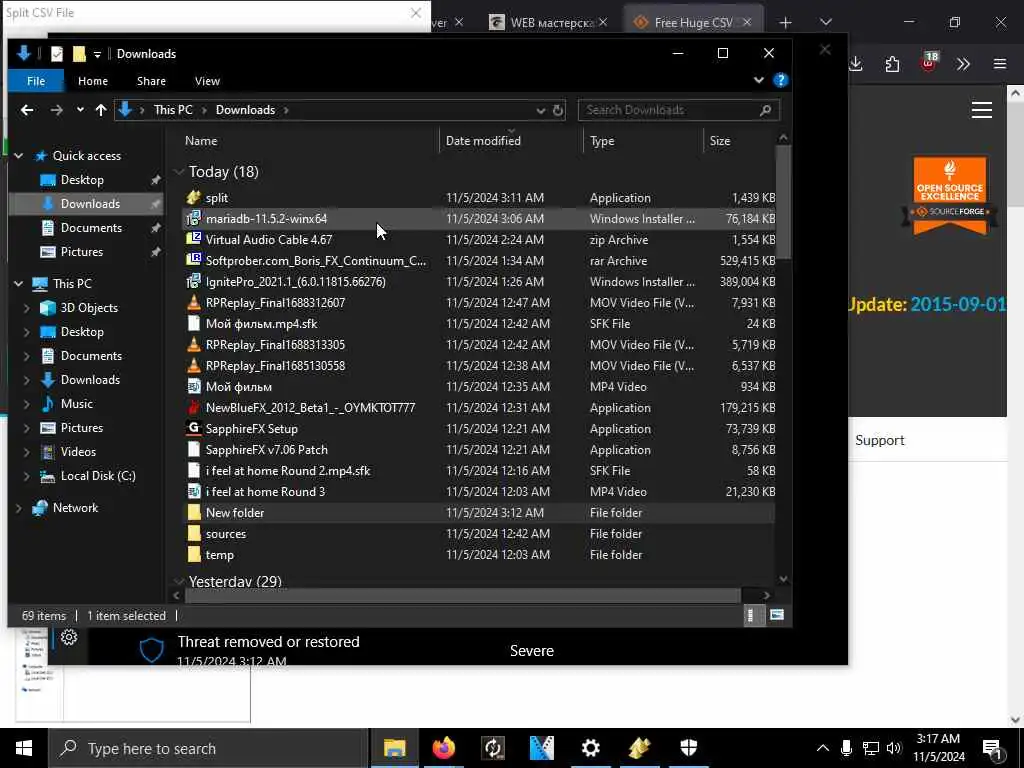Open a new Firefox tab

[785, 23]
